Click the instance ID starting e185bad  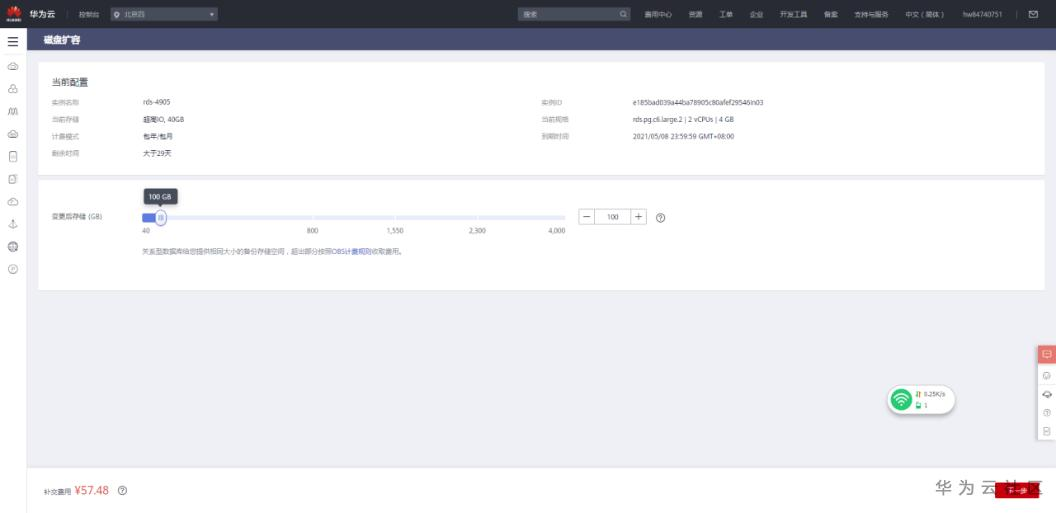(x=698, y=103)
